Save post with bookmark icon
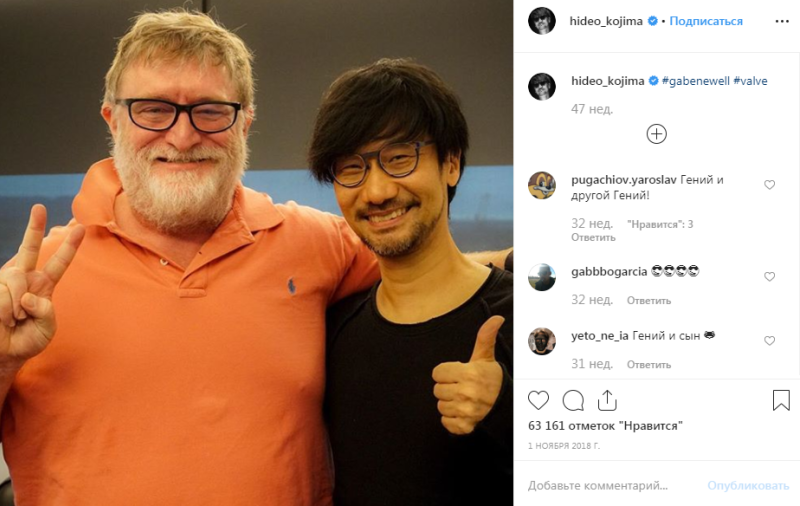The image size is (800, 506). [781, 400]
